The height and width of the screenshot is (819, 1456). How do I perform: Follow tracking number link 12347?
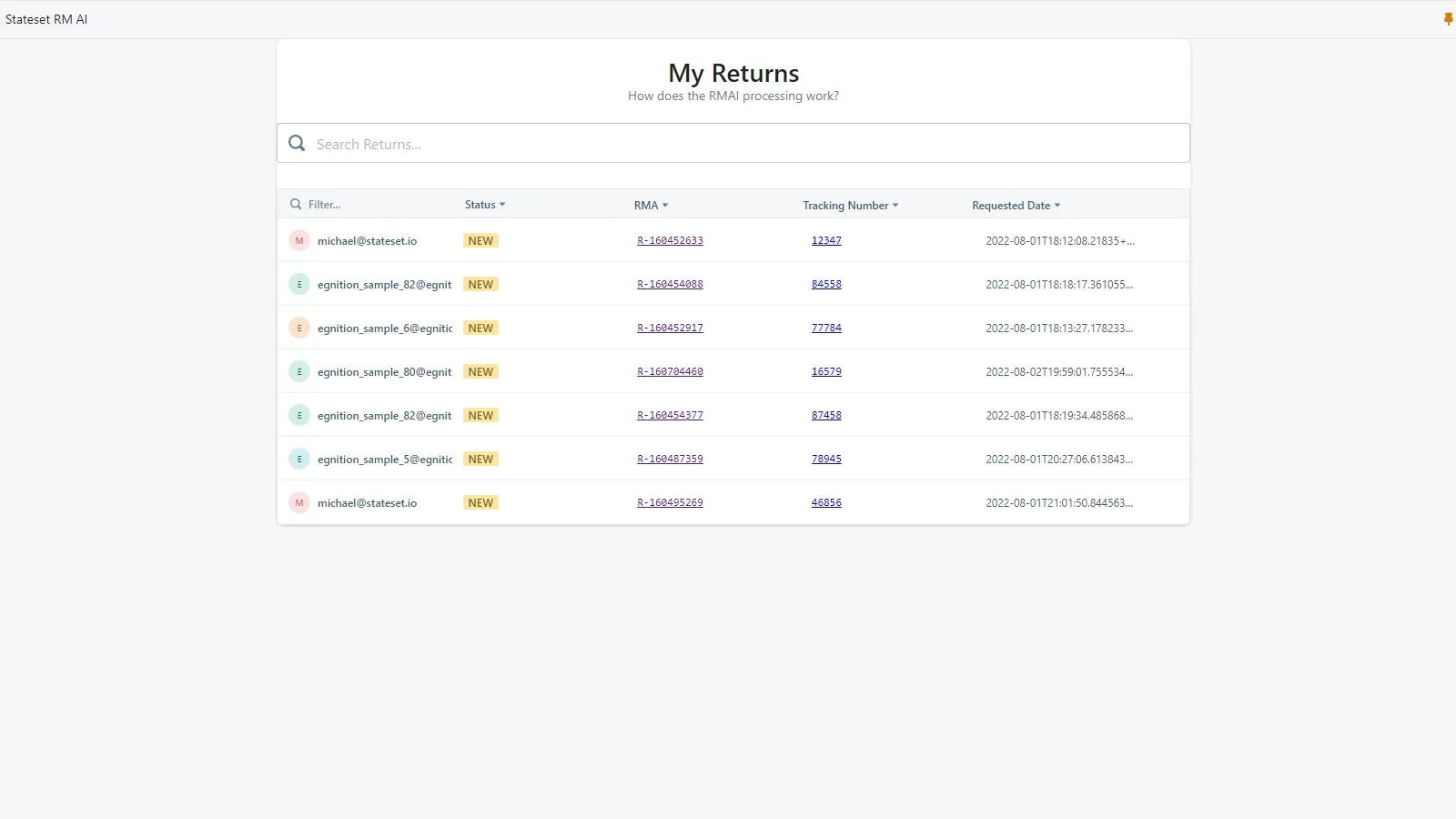point(826,240)
